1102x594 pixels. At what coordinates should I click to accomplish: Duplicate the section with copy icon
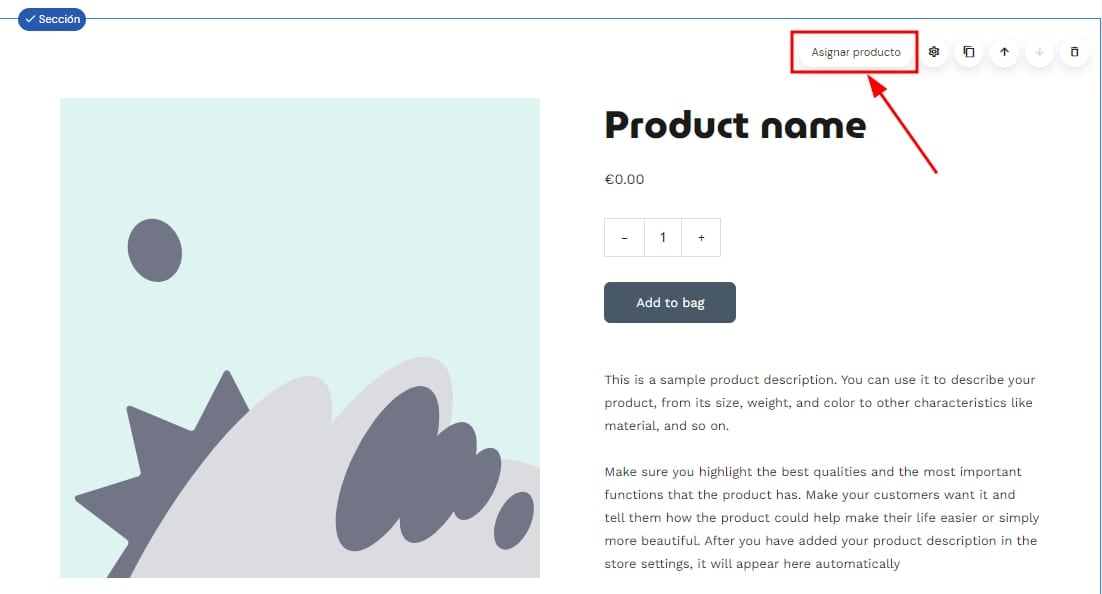click(968, 52)
